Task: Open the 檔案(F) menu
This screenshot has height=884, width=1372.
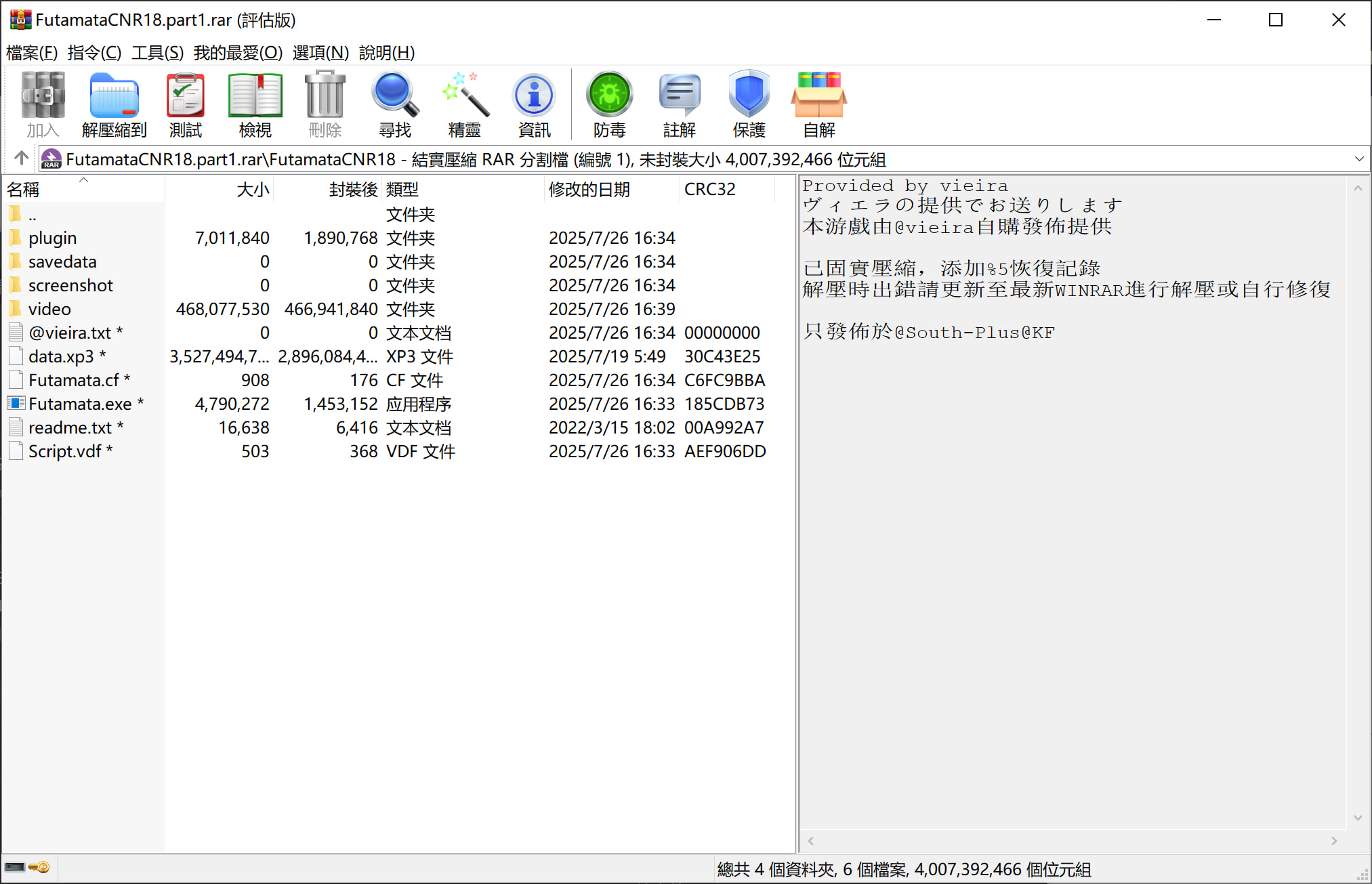Action: coord(32,53)
